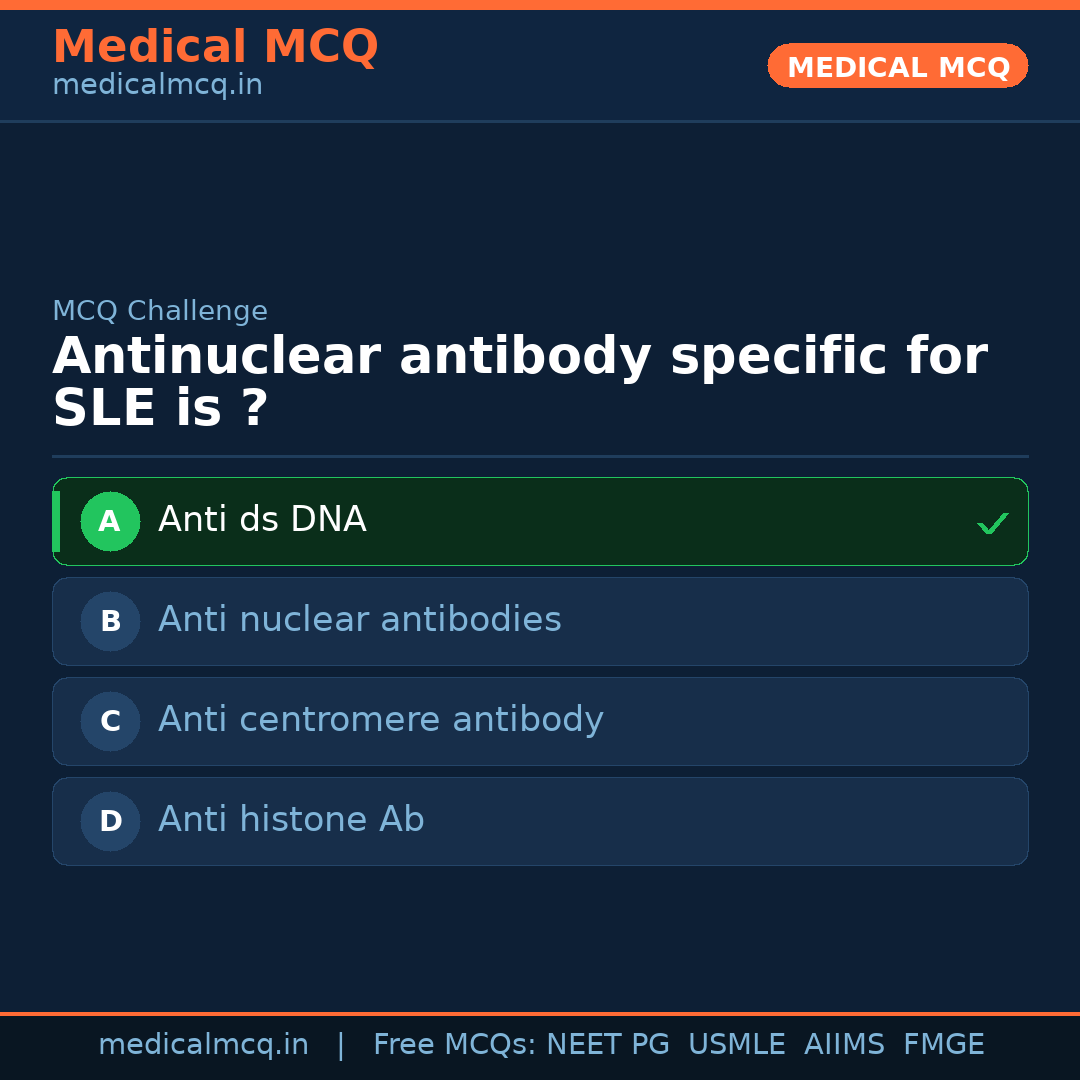This screenshot has height=1080, width=1080.
Task: Click the C letter circle badge
Action: click(110, 721)
